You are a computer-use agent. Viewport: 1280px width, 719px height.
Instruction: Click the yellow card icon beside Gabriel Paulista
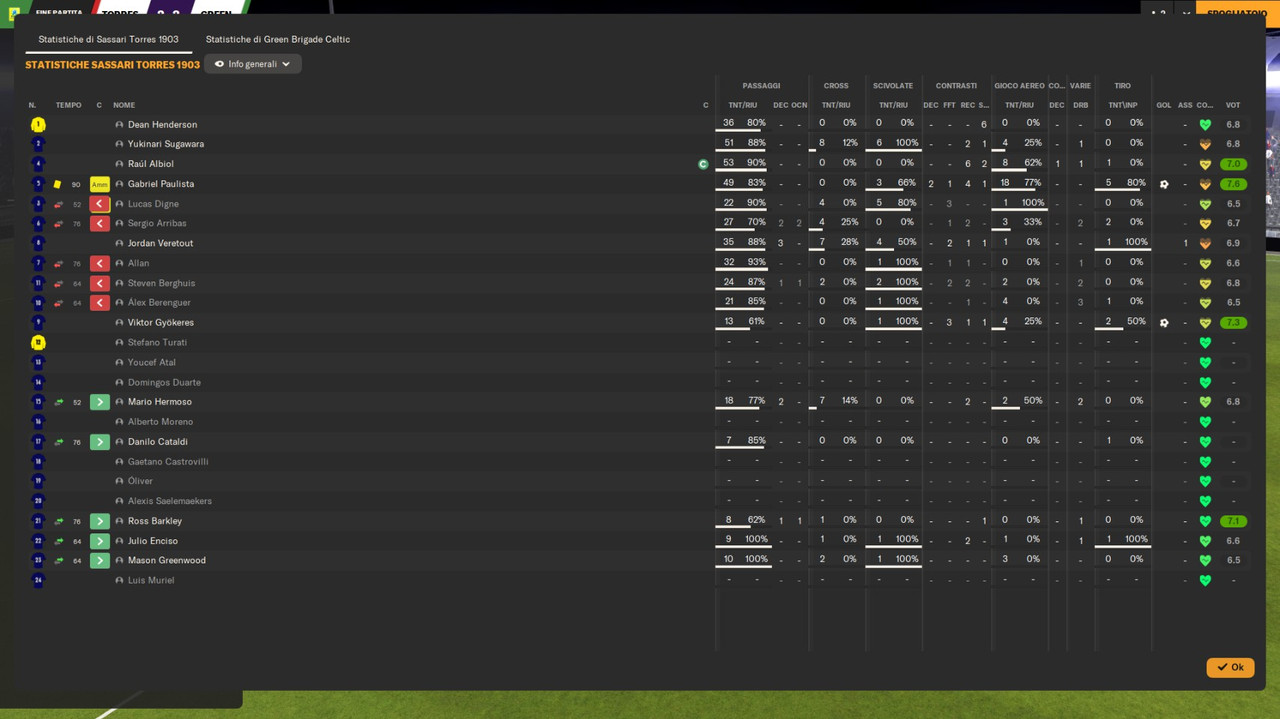tap(57, 184)
